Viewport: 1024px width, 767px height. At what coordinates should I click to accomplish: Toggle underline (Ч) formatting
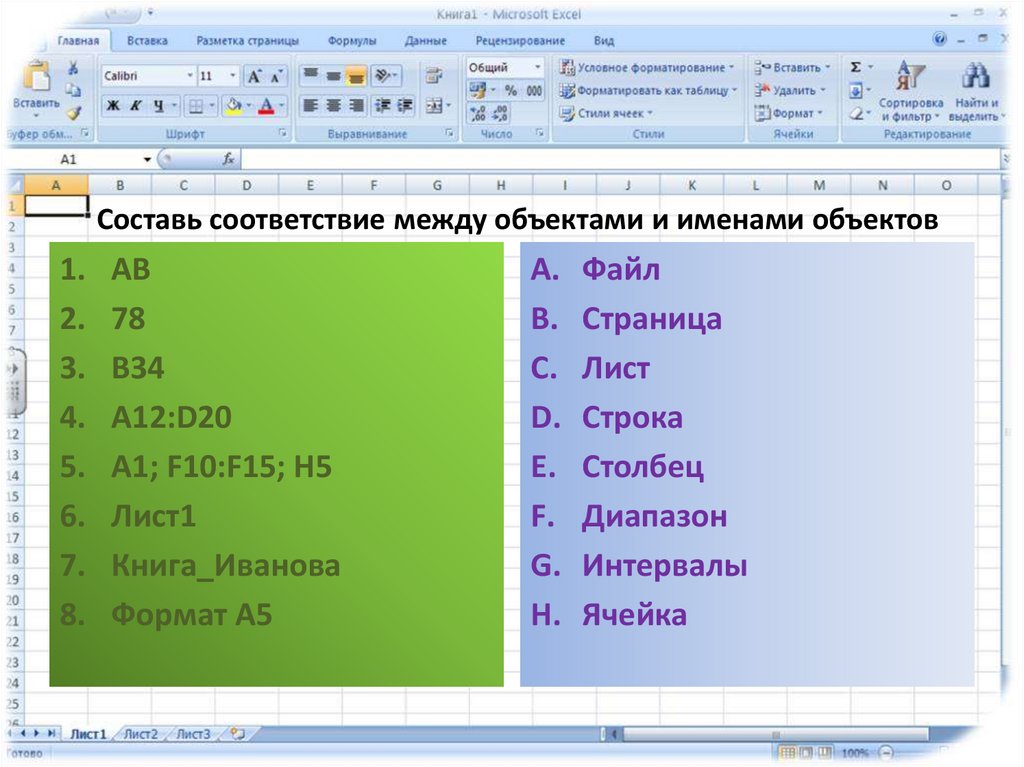tap(159, 105)
